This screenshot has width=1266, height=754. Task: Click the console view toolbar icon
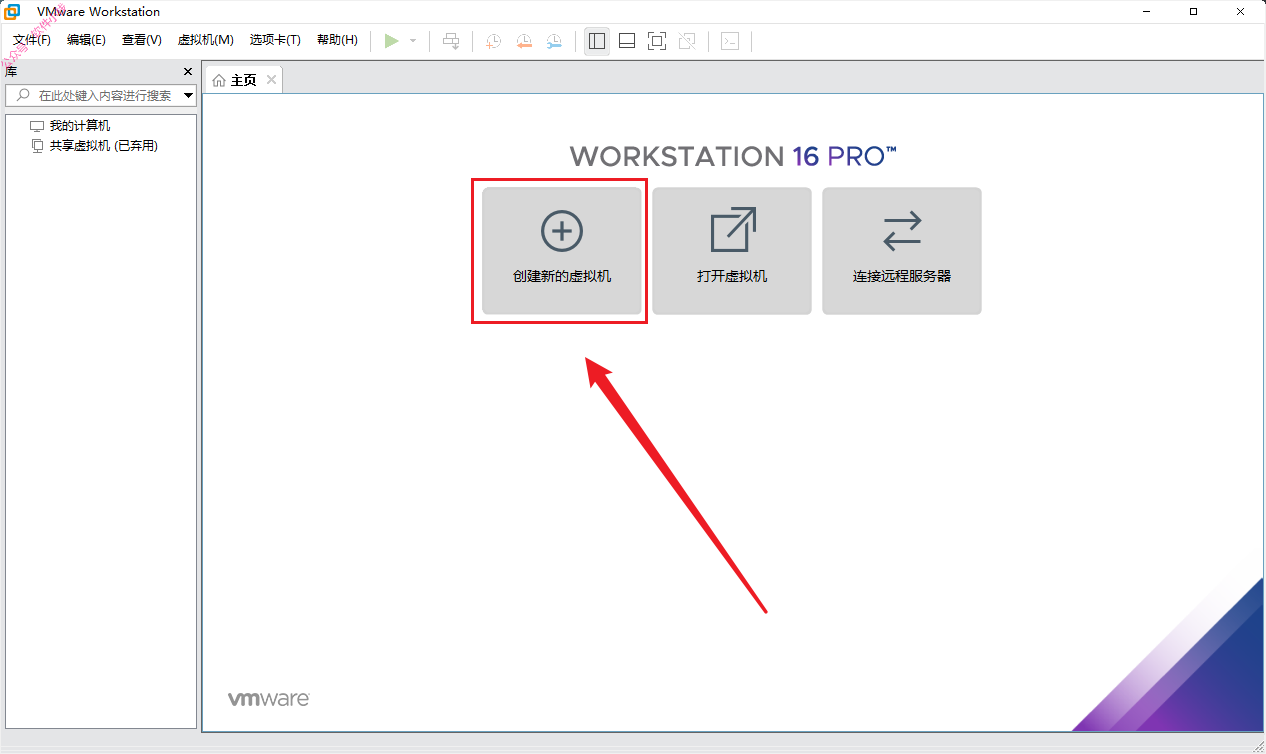(x=730, y=41)
